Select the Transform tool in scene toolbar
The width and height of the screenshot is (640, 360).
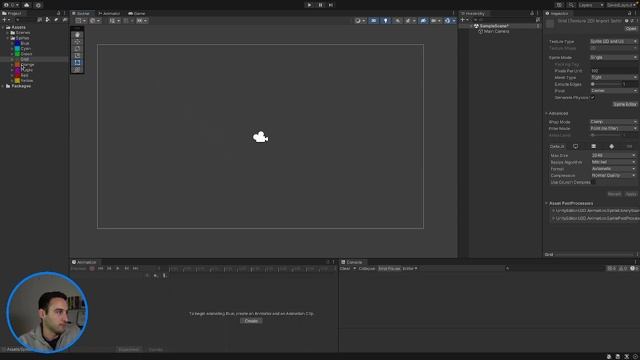(x=77, y=69)
